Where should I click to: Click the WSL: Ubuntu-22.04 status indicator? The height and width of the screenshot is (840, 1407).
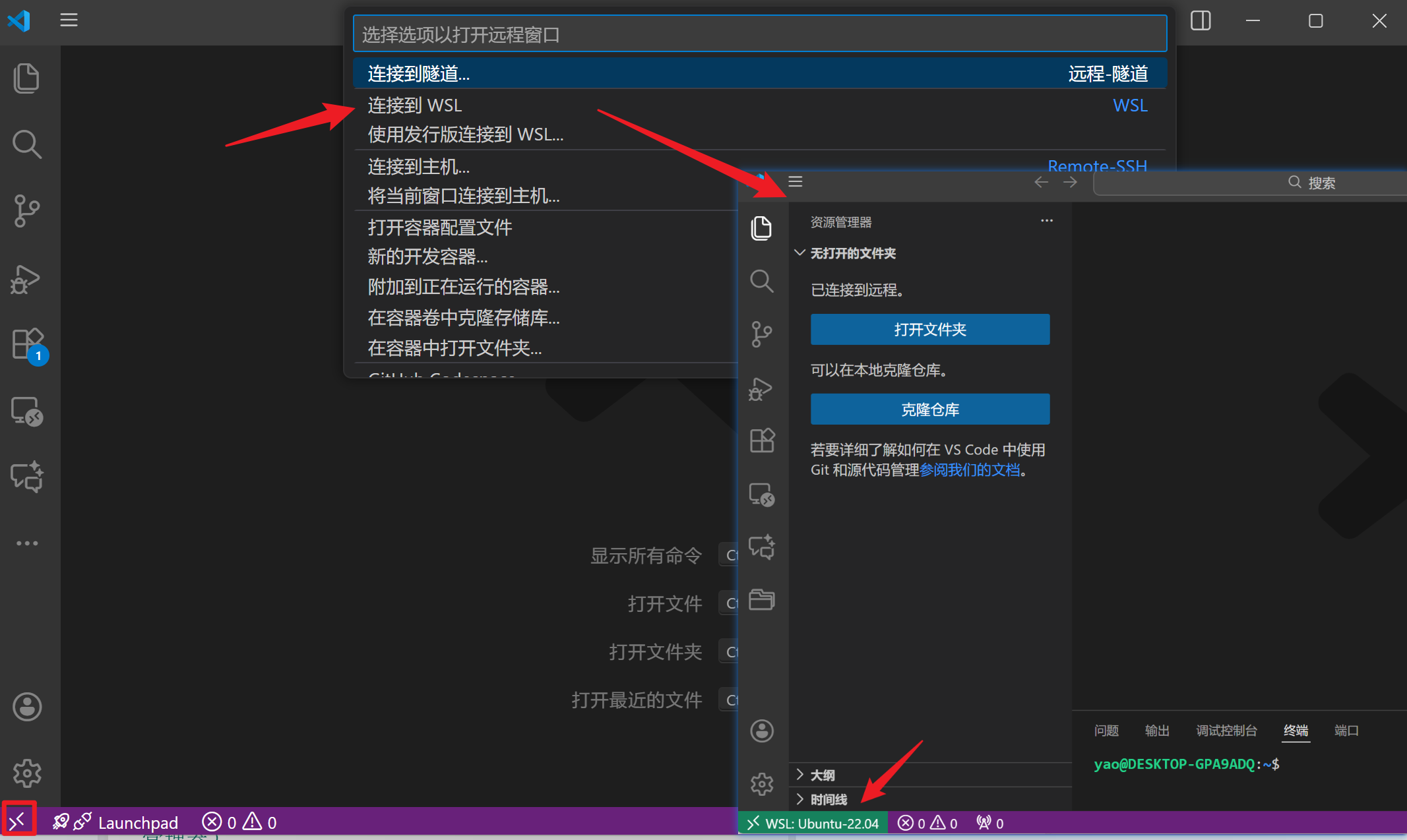[x=813, y=823]
